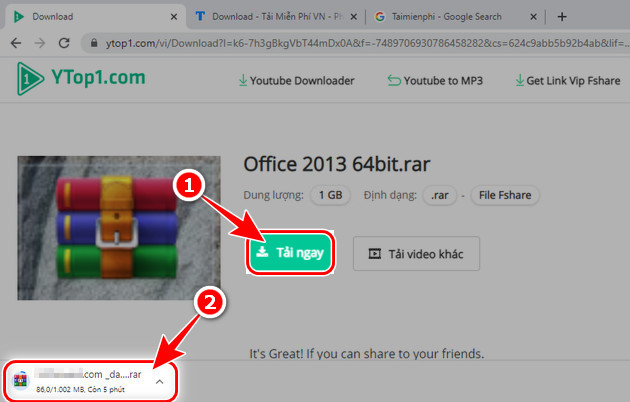Image resolution: width=630 pixels, height=402 pixels.
Task: Click the download progress text 86,0/1.002 MB
Action: [x=80, y=390]
